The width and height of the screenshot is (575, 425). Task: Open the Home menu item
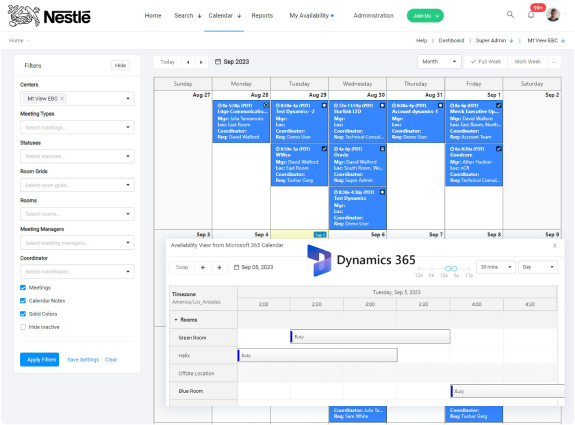click(x=153, y=16)
